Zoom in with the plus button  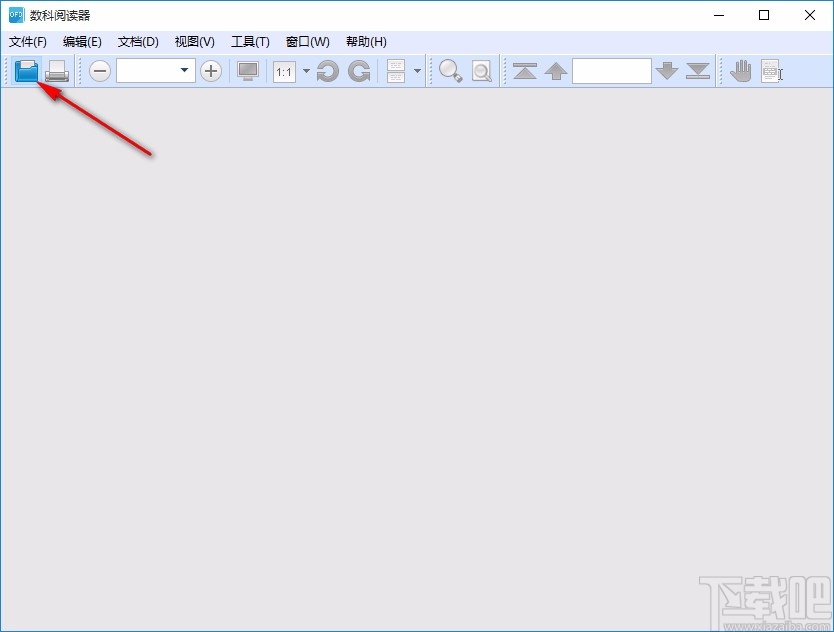pyautogui.click(x=211, y=71)
